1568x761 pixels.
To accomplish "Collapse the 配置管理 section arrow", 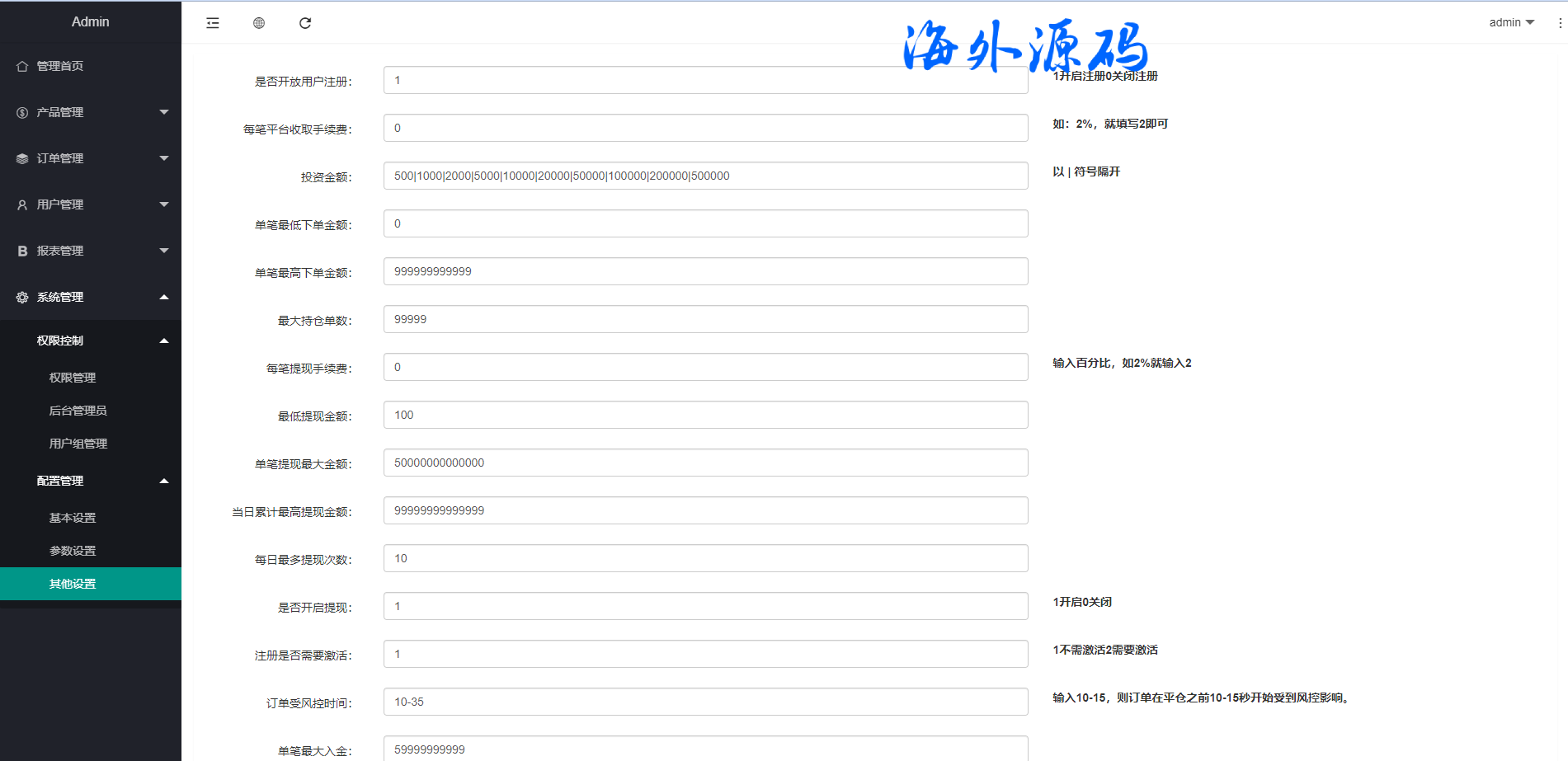I will point(163,481).
